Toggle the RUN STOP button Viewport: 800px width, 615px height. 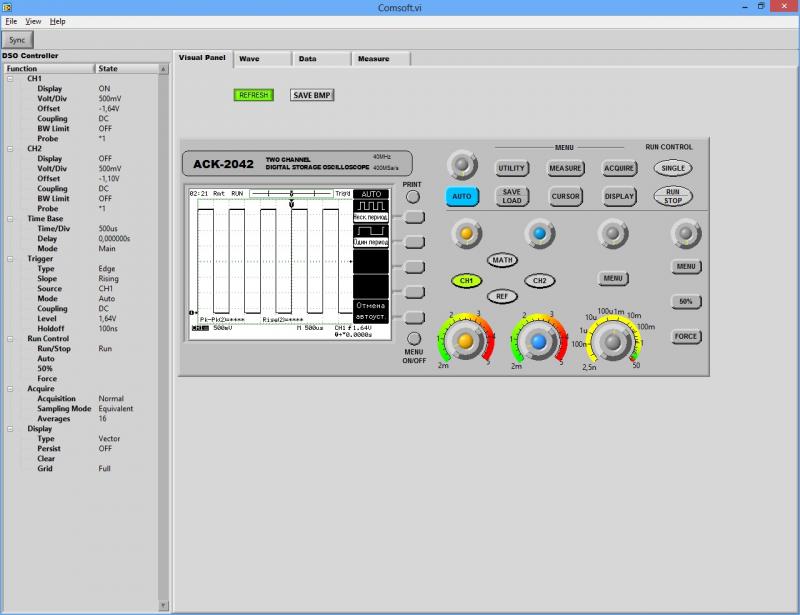click(673, 196)
